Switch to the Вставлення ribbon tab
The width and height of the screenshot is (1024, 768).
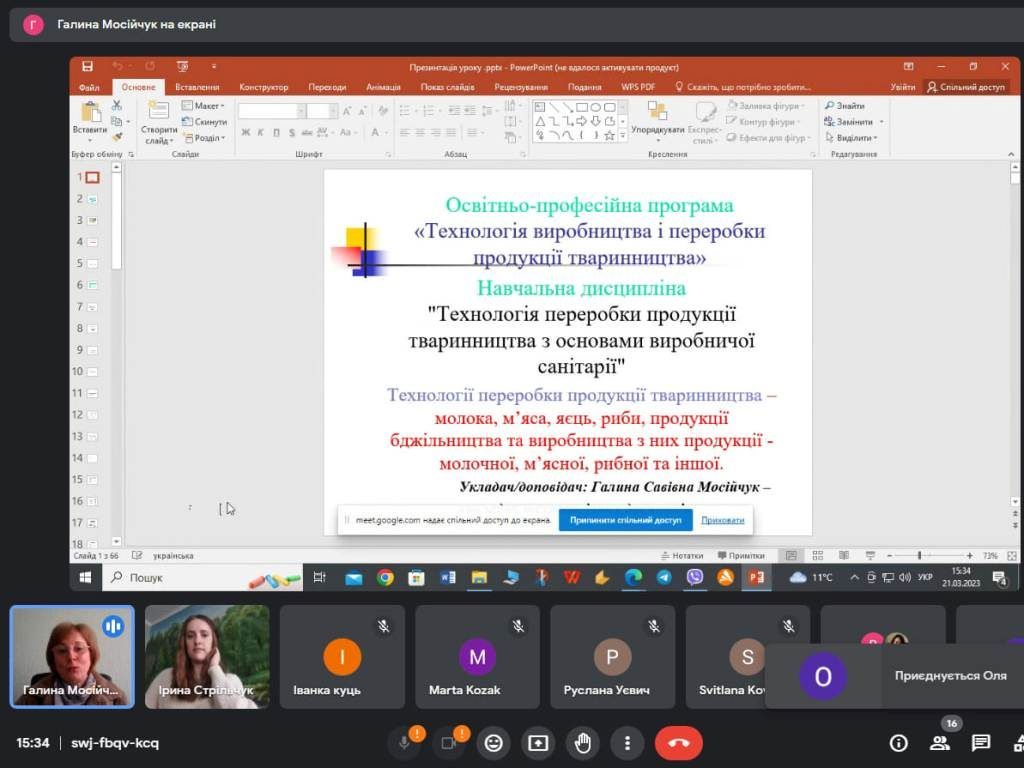click(x=197, y=87)
